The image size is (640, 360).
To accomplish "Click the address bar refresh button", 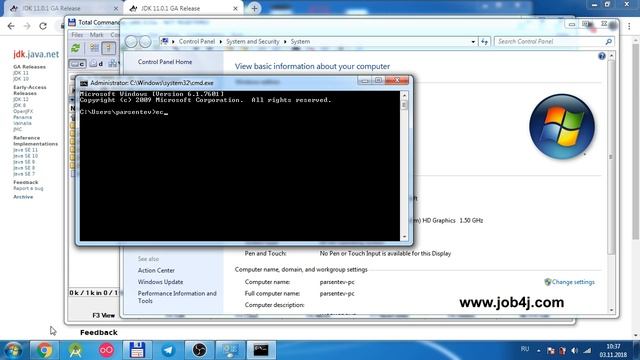I will [484, 42].
